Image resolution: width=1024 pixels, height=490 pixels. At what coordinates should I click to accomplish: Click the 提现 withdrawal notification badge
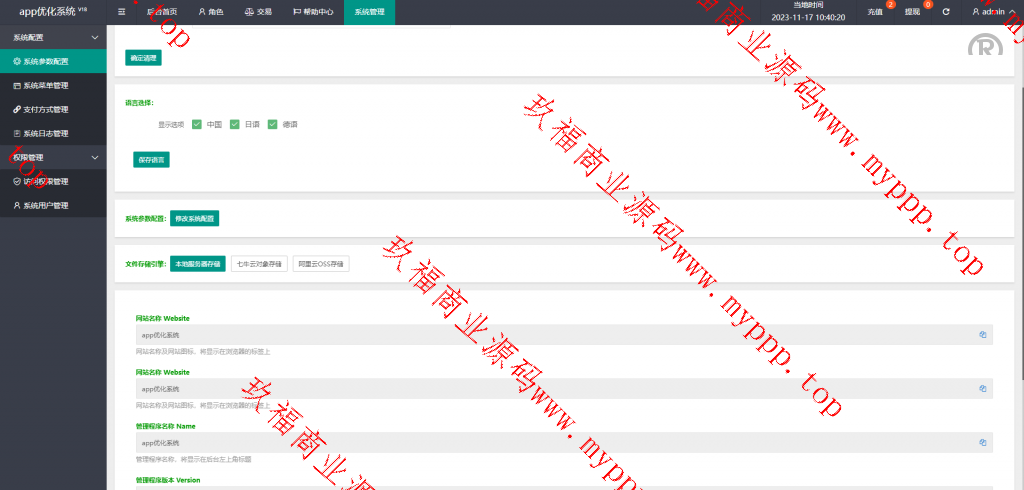tap(928, 5)
